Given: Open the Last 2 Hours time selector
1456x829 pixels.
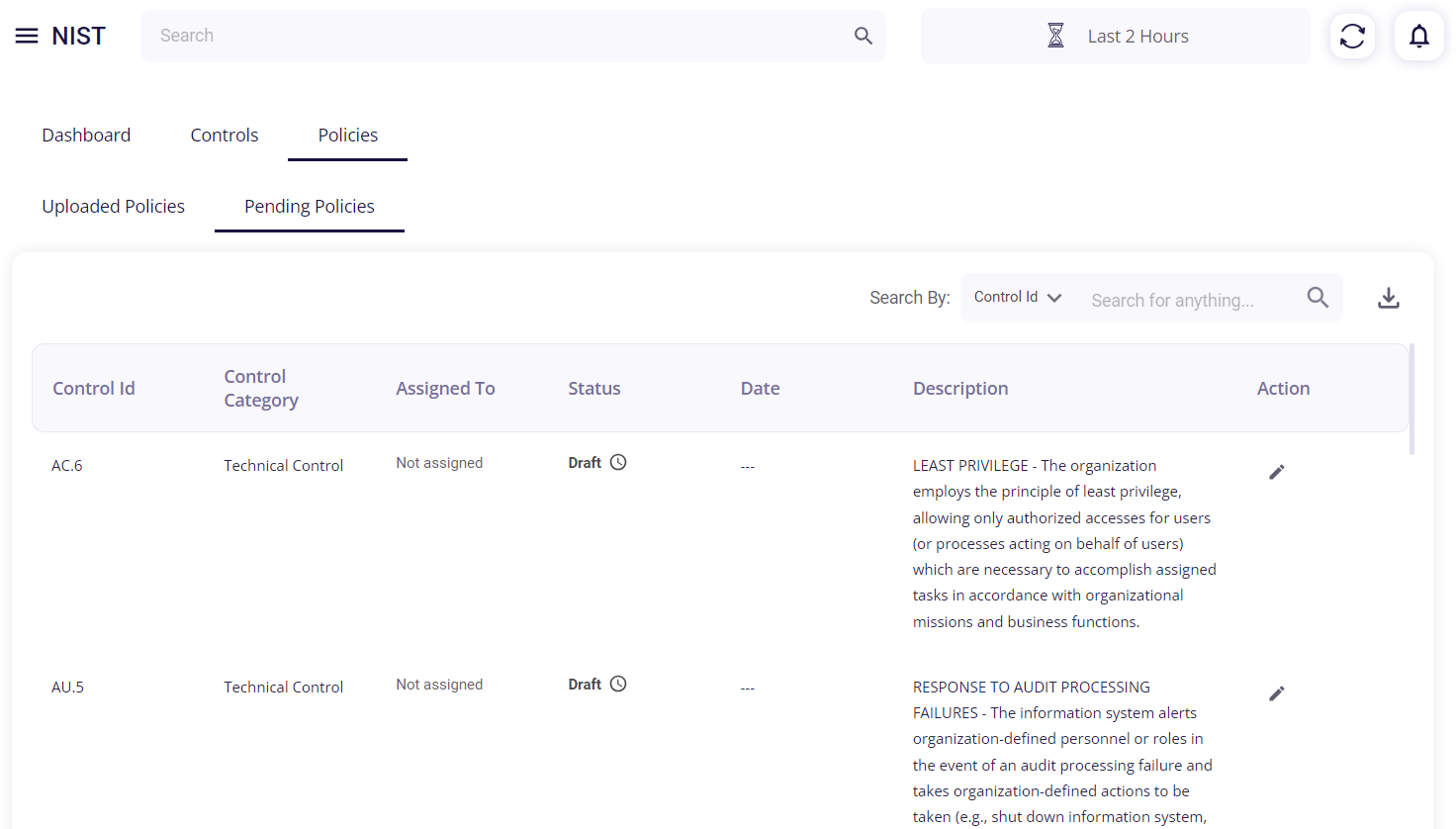Looking at the screenshot, I should (1116, 37).
